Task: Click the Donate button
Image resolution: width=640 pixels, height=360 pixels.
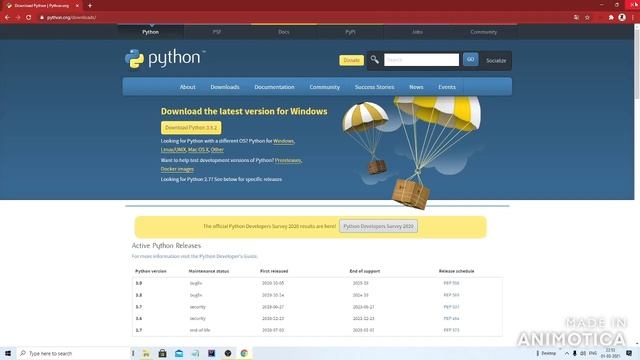Action: 351,60
